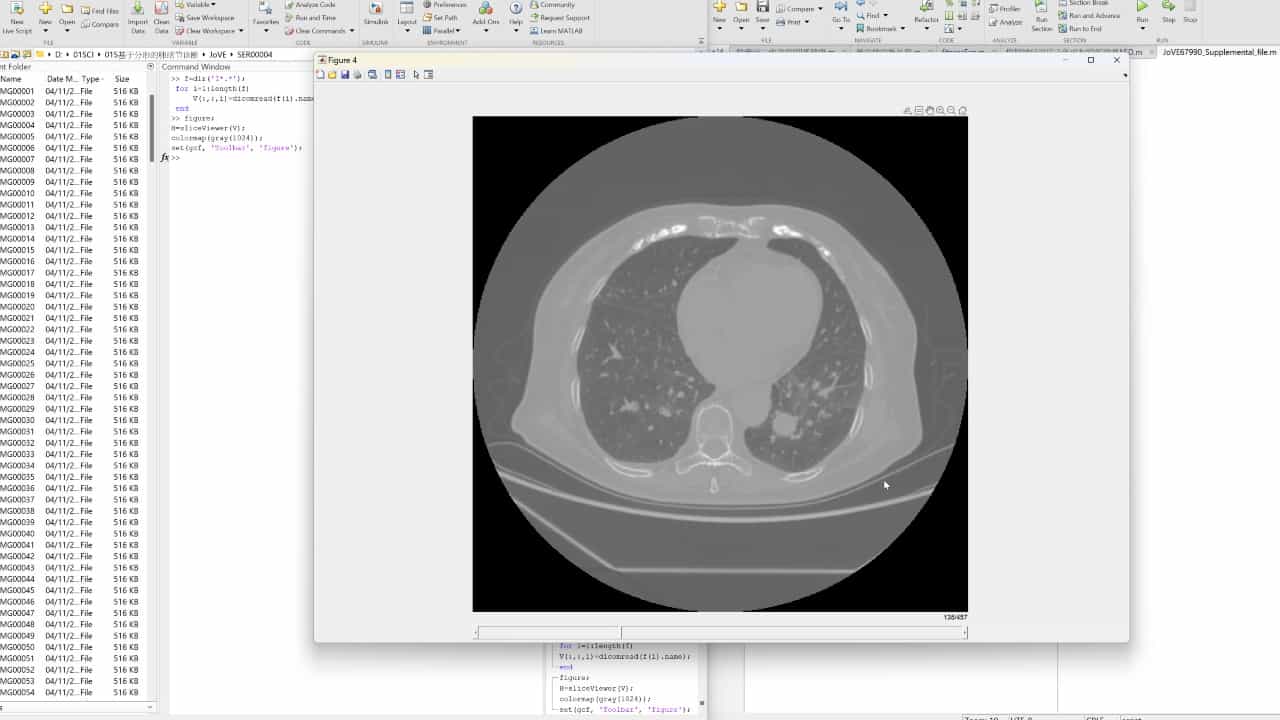Expand New dropdown in Home toolstrip

click(45, 30)
